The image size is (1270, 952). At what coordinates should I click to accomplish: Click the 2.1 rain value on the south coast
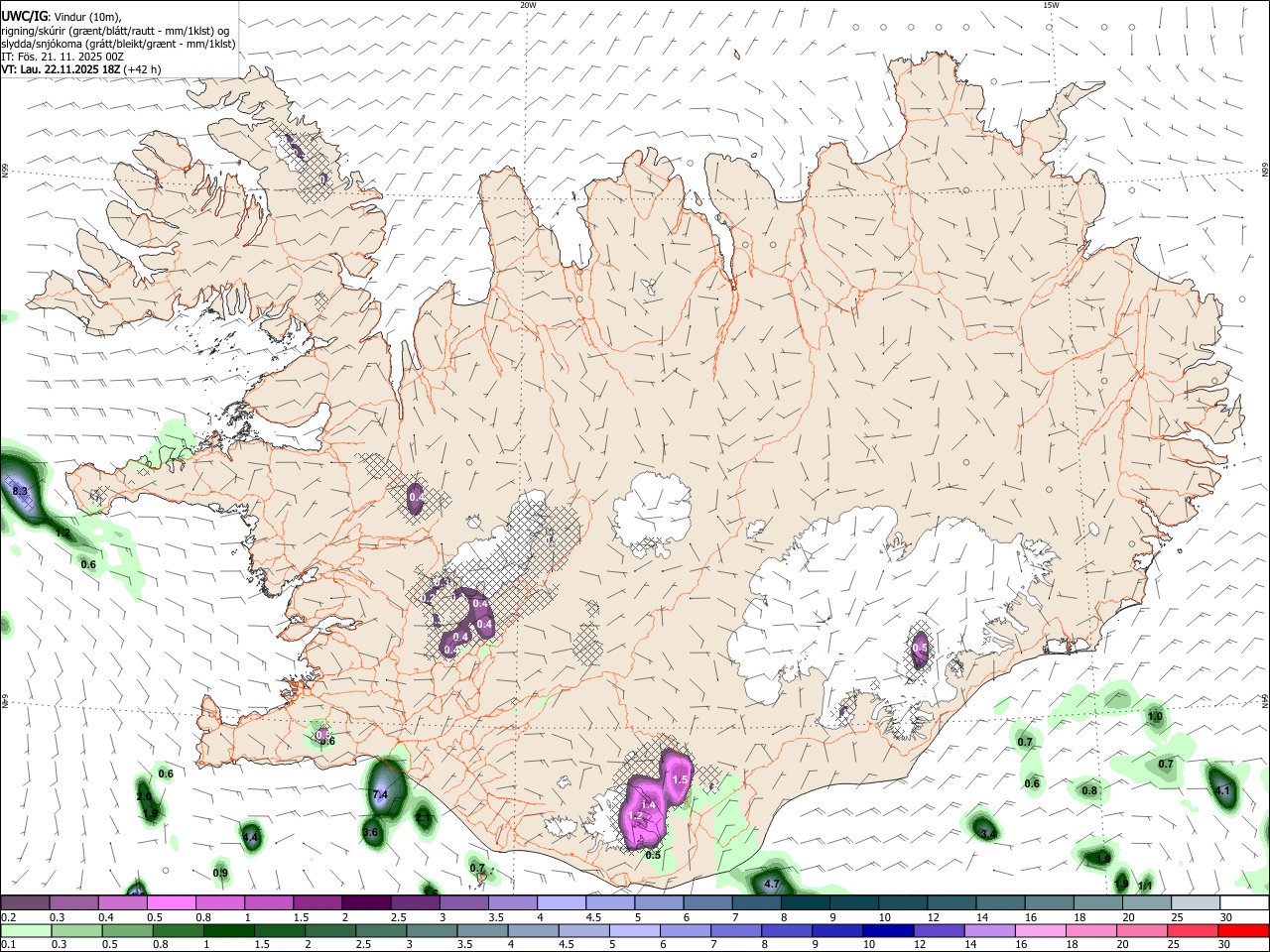pos(424,818)
